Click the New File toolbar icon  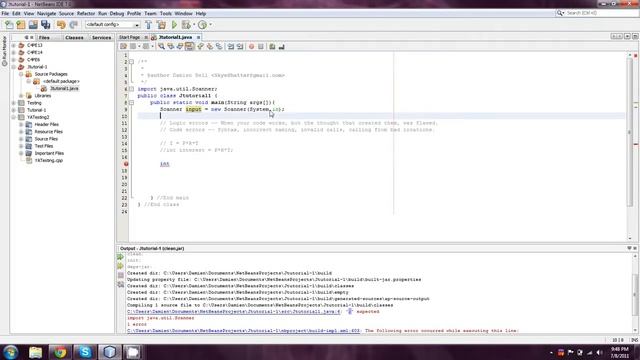[9, 25]
